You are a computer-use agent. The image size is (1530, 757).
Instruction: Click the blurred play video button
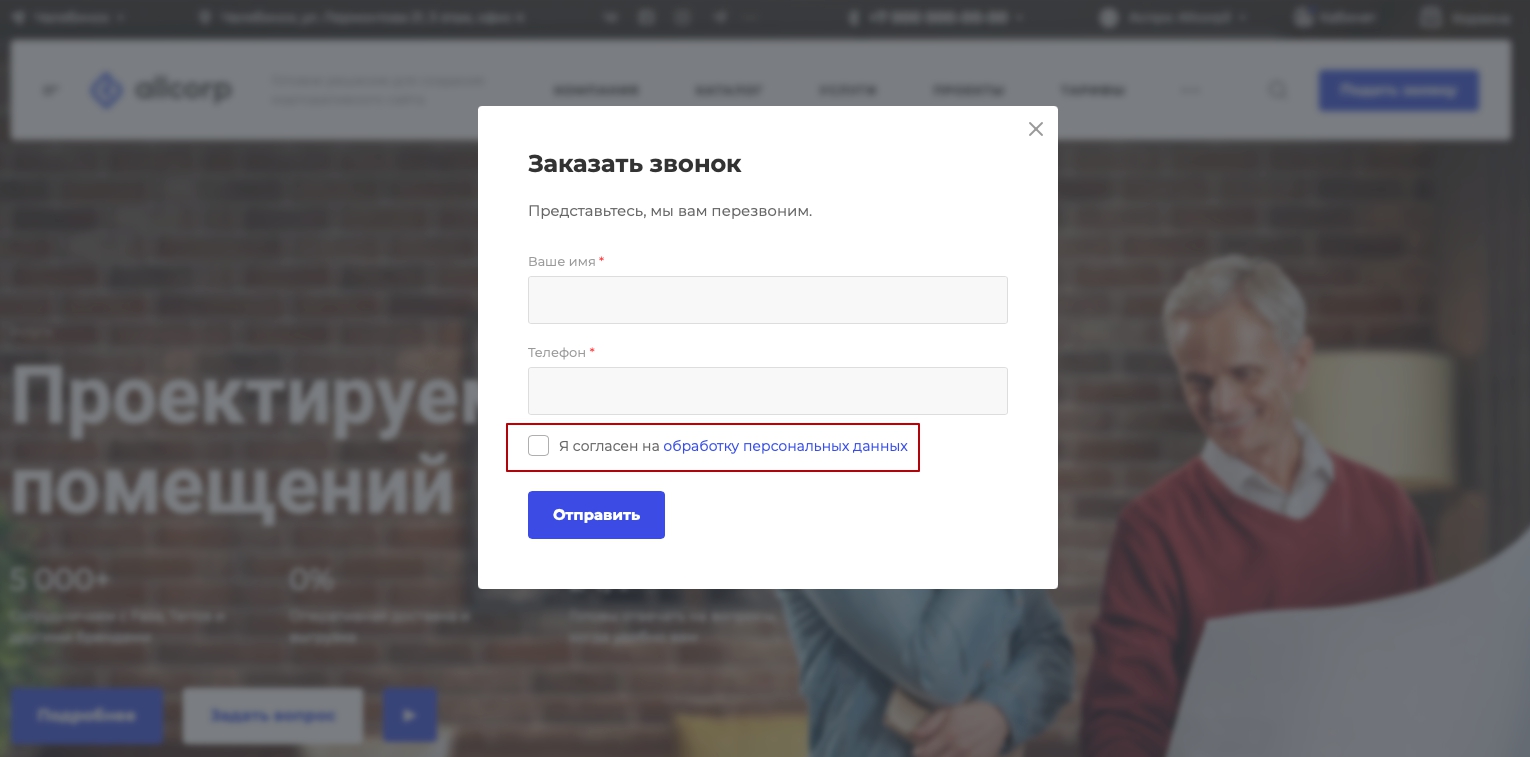click(409, 715)
